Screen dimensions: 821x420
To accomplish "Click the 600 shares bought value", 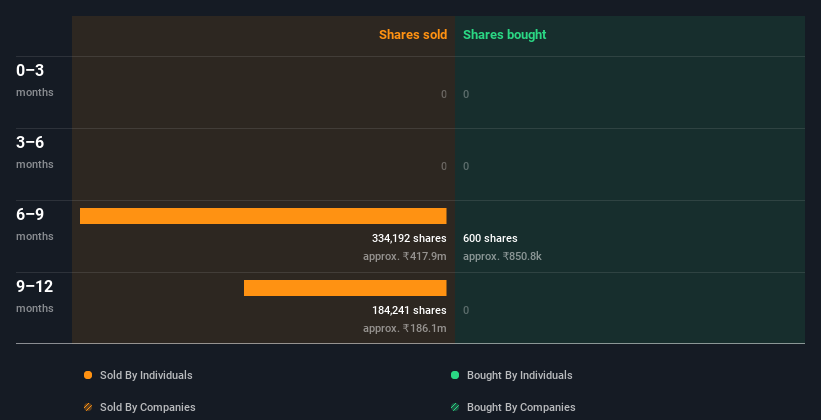I will (x=490, y=238).
